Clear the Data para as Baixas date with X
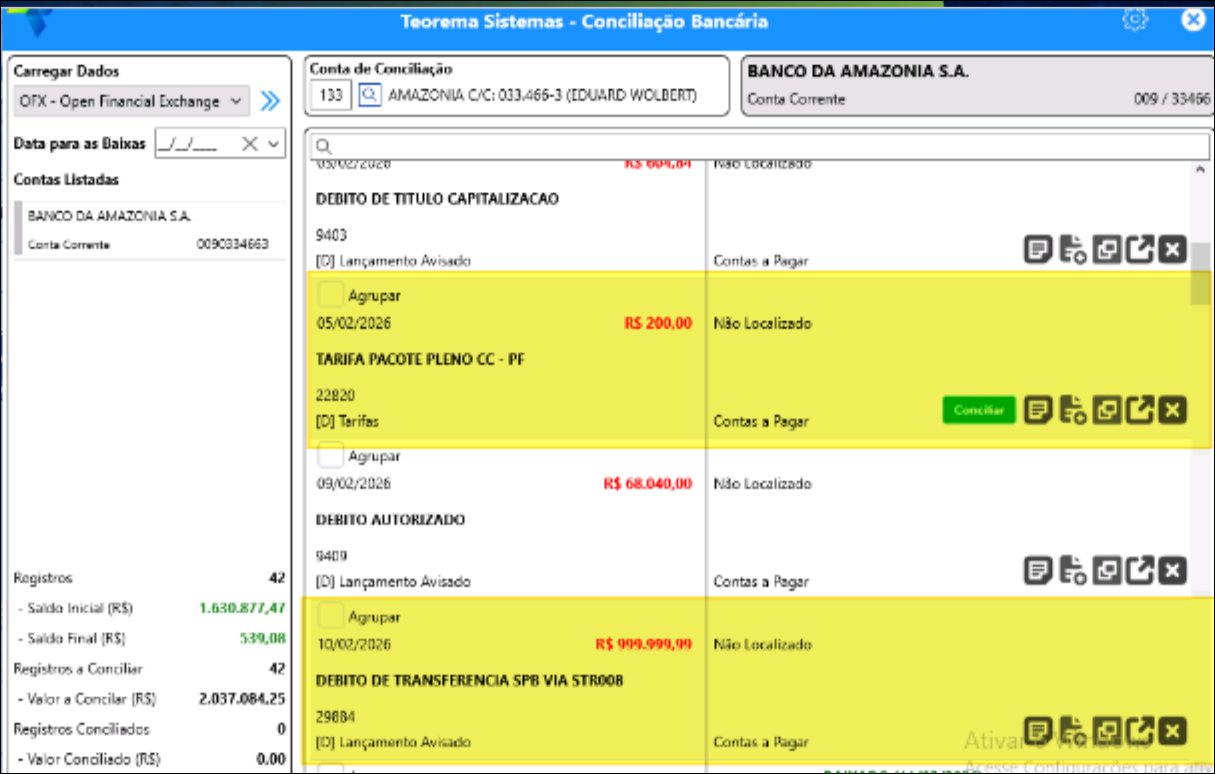The image size is (1215, 774). [x=250, y=144]
